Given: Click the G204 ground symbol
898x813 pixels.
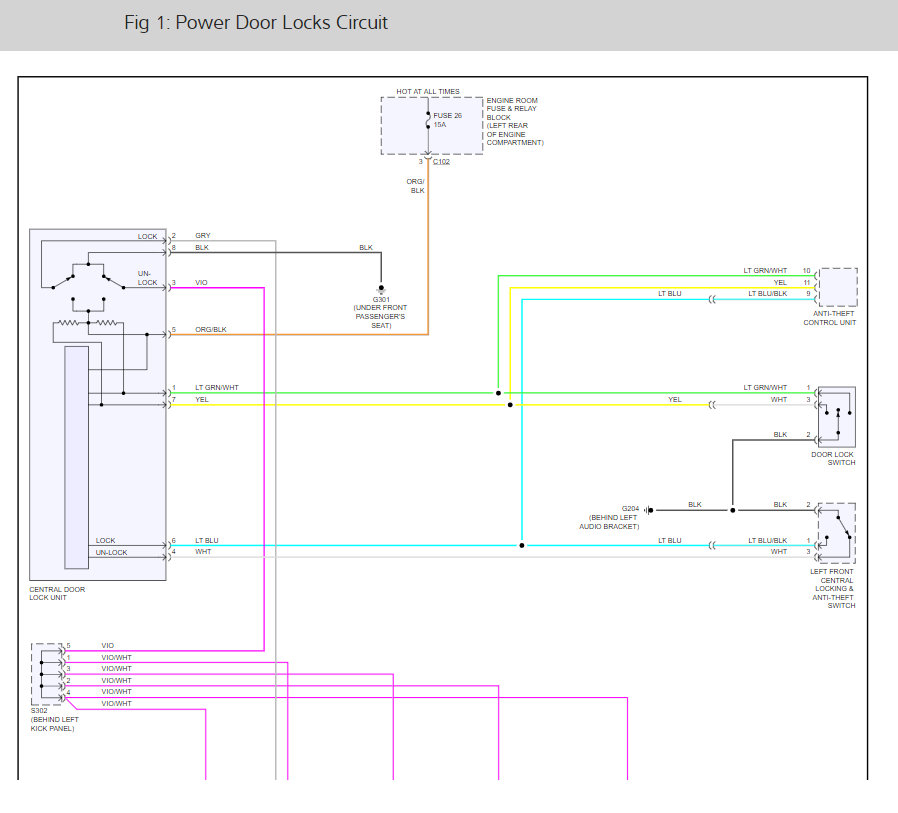Looking at the screenshot, I should click(647, 510).
